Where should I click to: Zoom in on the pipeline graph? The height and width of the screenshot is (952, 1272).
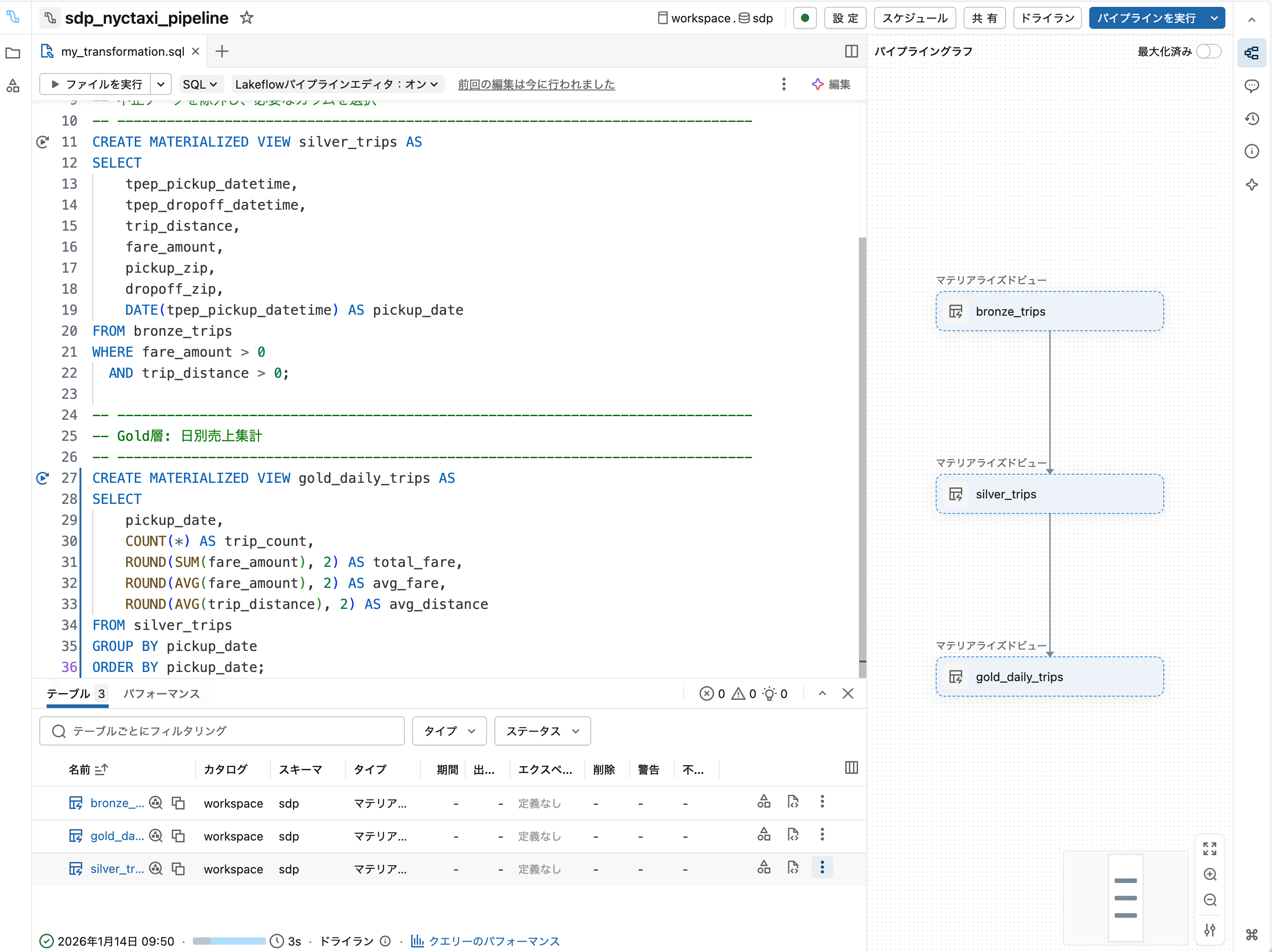click(x=1210, y=875)
